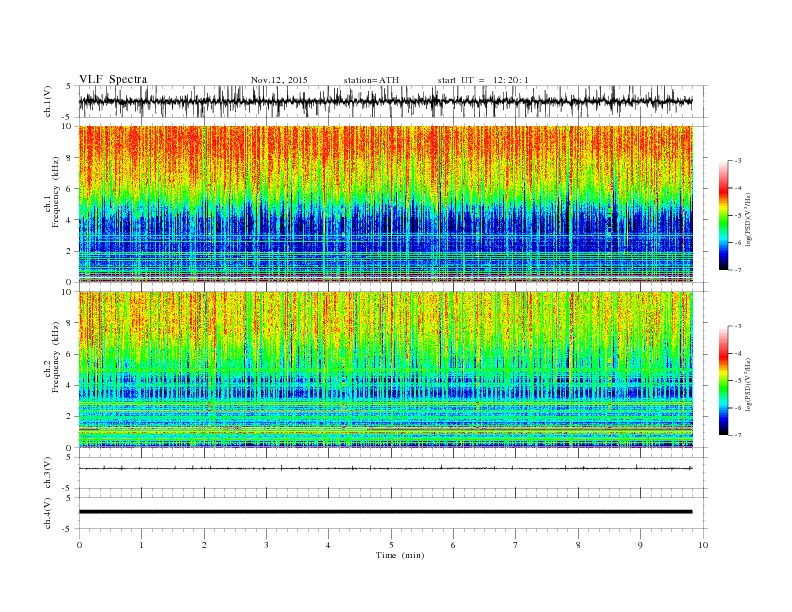792x612 pixels.
Task: Click the ch.3 thin voltage trace
Action: 385,468
